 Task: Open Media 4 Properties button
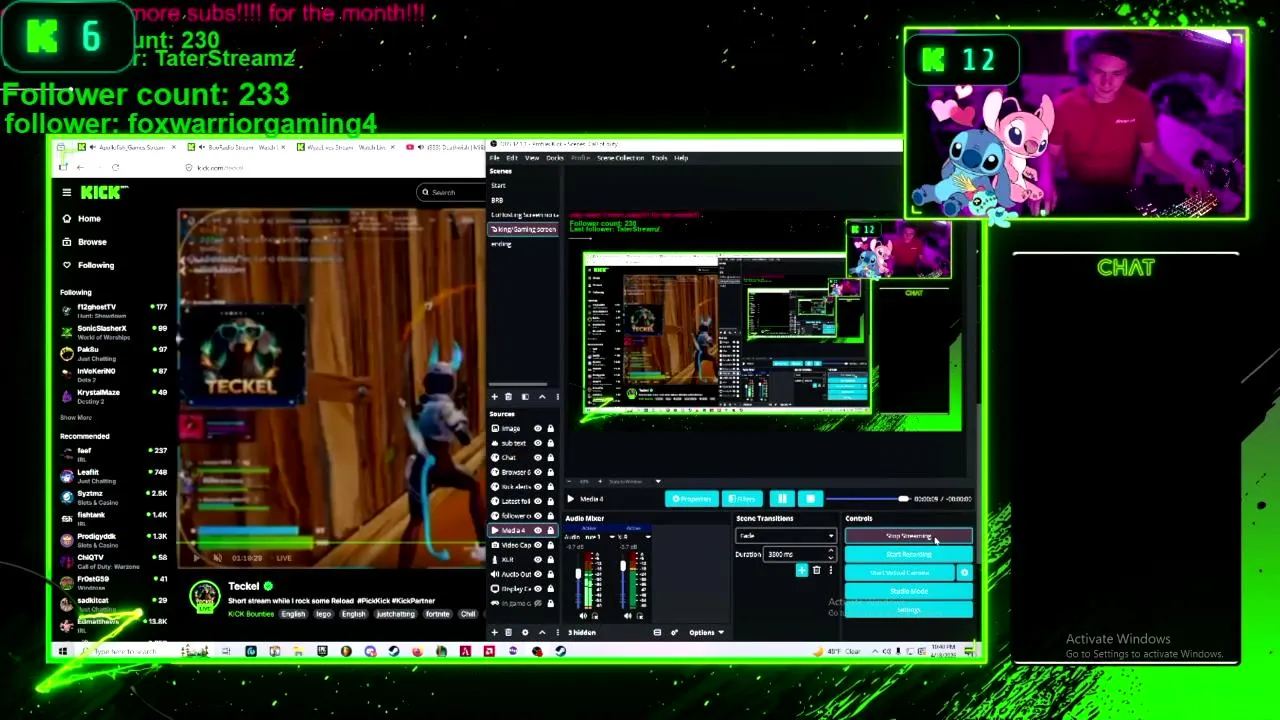coord(691,499)
